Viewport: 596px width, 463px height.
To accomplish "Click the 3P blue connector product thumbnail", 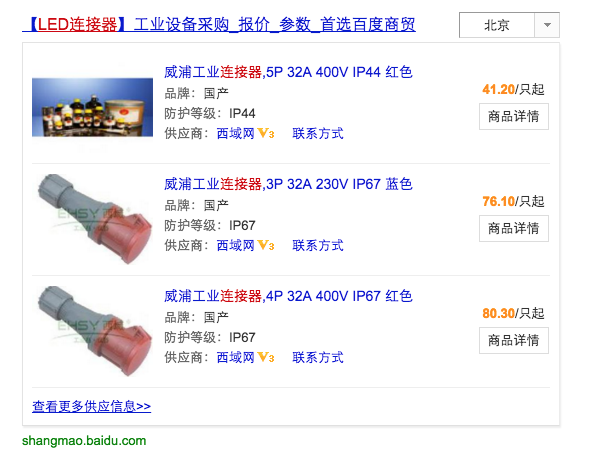I will (94, 219).
